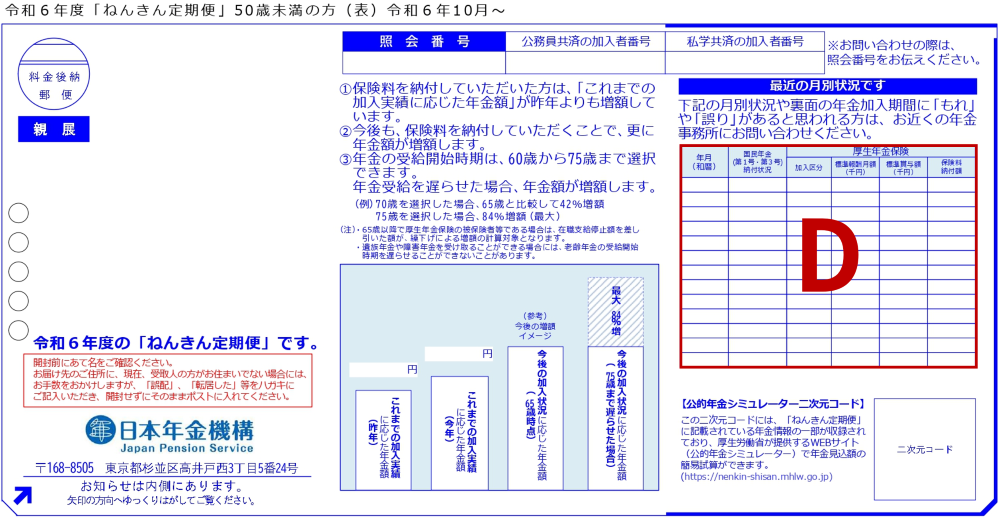Click the Japan Pension Service logo
1000x518 pixels.
[x=169, y=434]
